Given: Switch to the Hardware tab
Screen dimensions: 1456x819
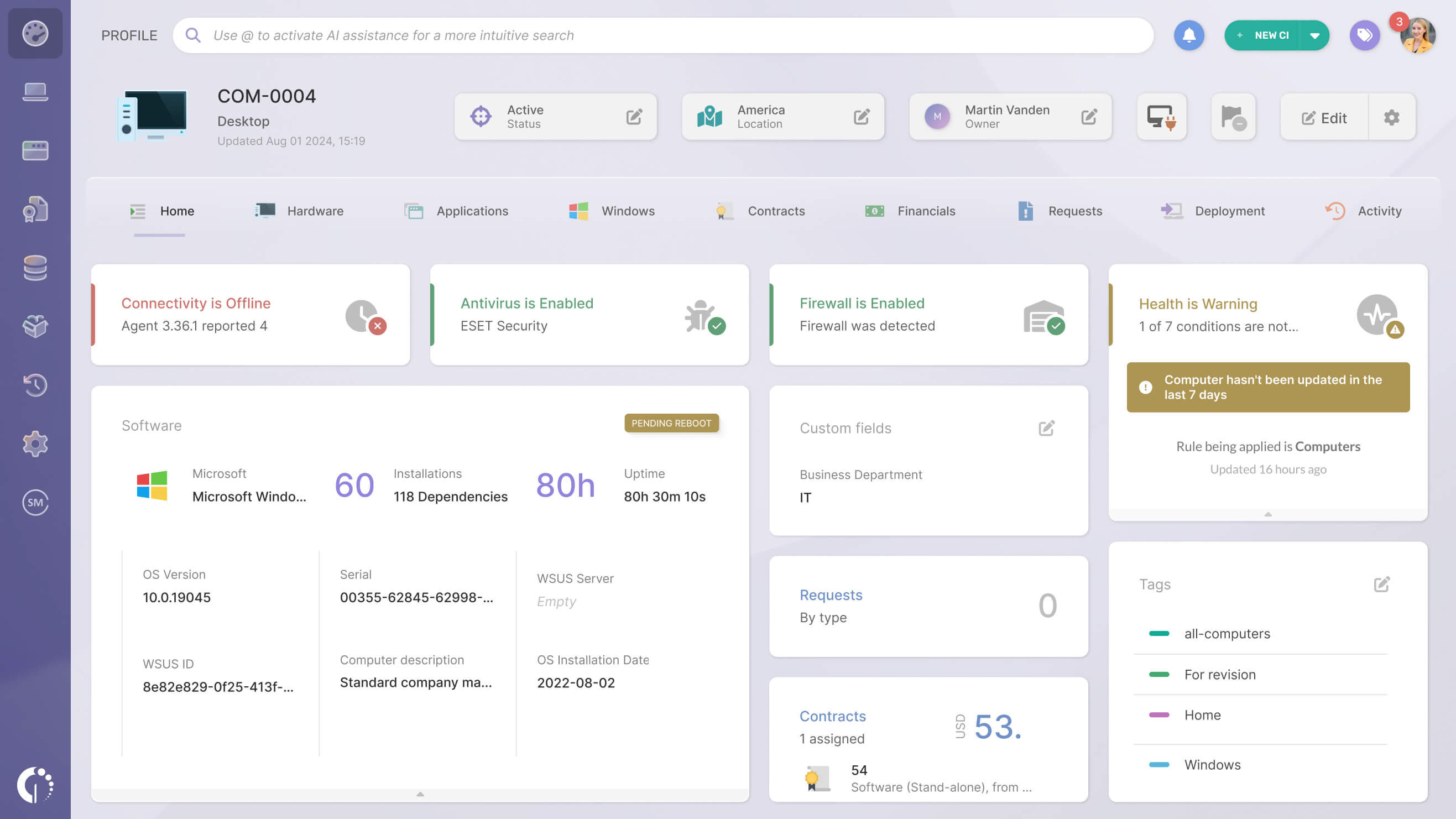Looking at the screenshot, I should [x=315, y=211].
